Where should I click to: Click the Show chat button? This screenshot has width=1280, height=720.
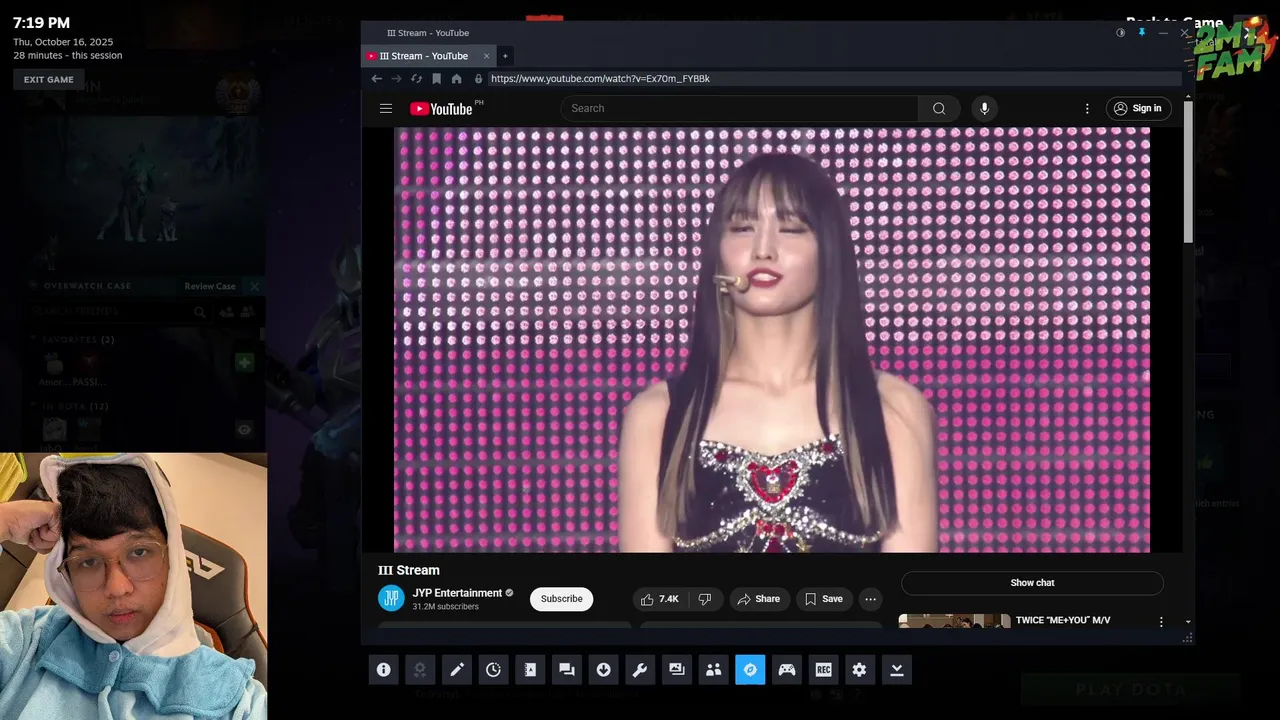point(1032,583)
